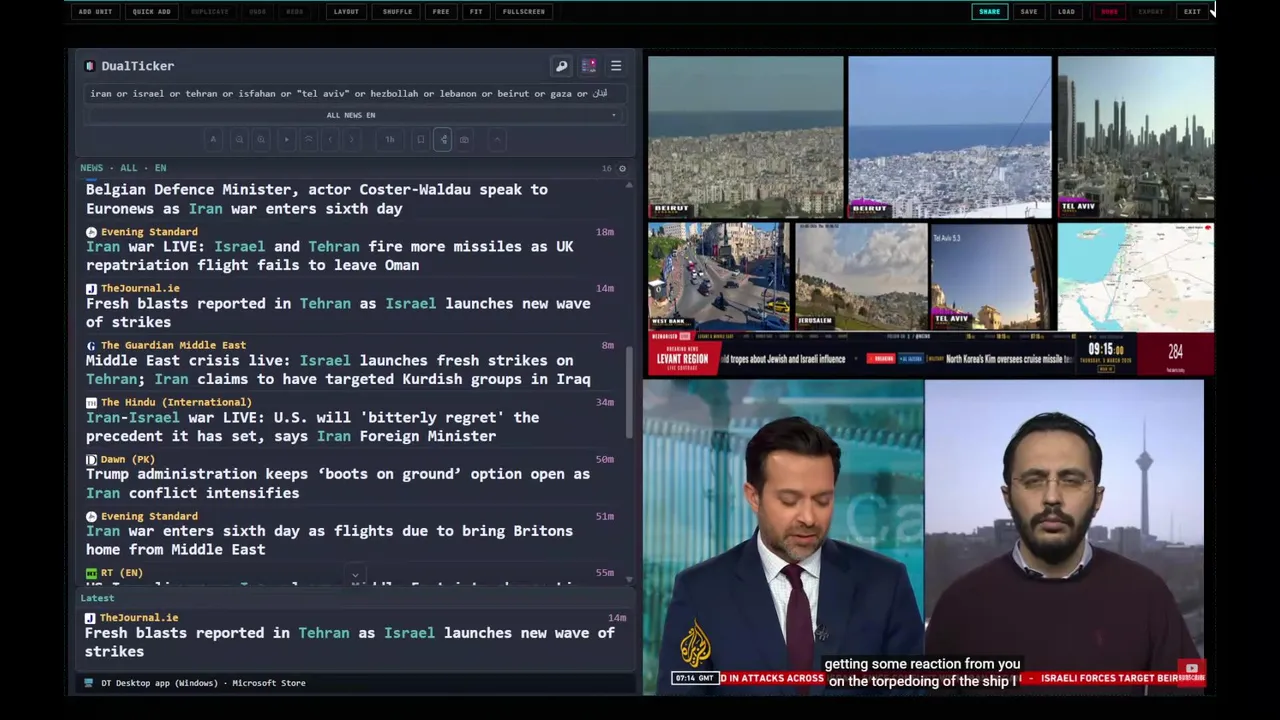Click the highlighted SHARE button
Screen dimensions: 1280x720
[x=989, y=12]
